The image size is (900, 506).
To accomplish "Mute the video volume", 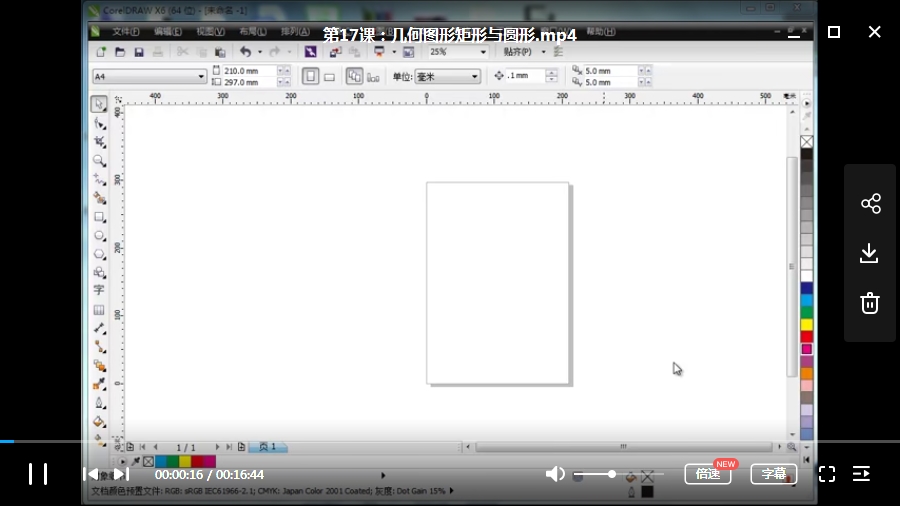I will tap(554, 474).
